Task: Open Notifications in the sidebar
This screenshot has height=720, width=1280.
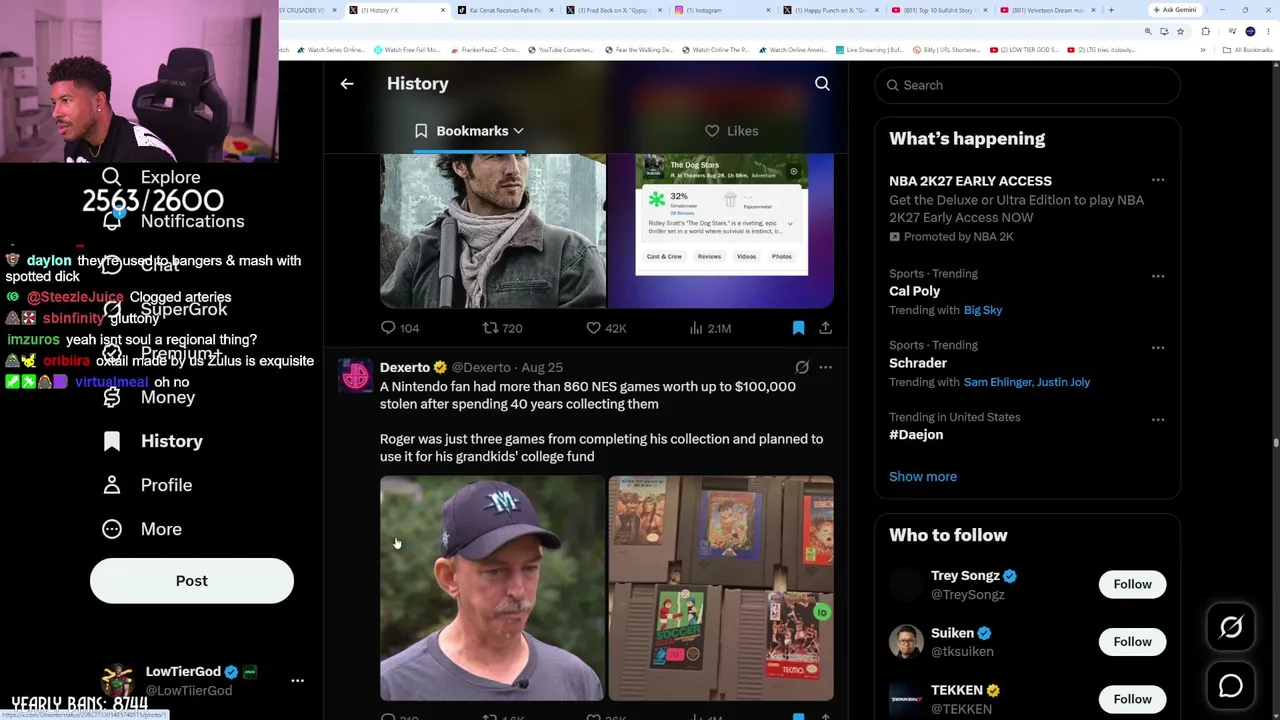Action: [x=173, y=221]
